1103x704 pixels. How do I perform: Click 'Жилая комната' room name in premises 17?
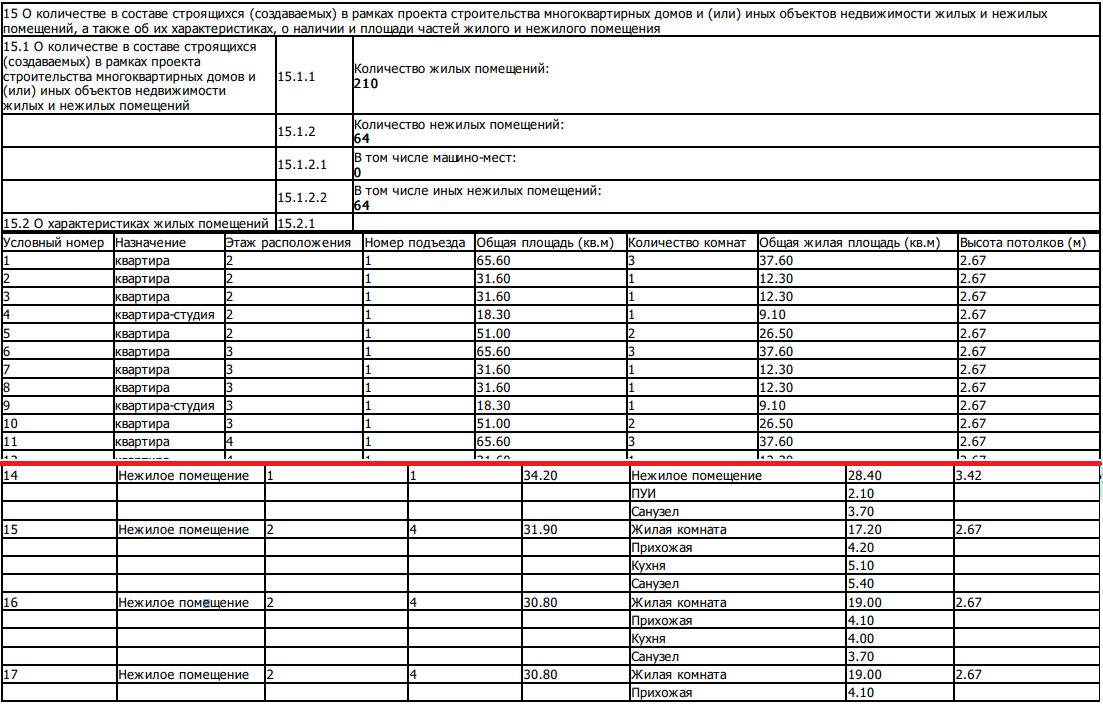679,674
